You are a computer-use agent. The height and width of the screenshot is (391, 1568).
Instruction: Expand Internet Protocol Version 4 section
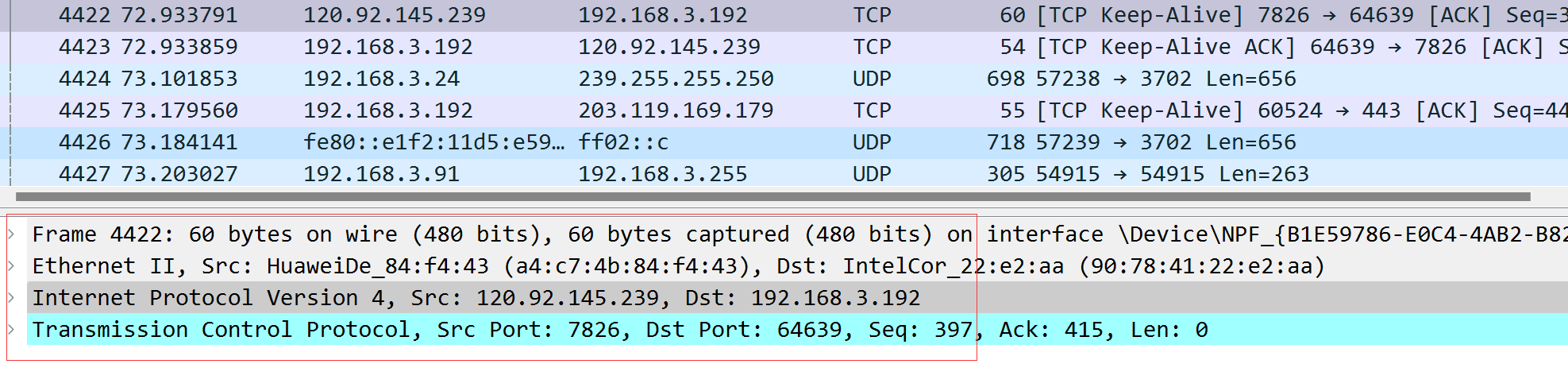pos(12,298)
